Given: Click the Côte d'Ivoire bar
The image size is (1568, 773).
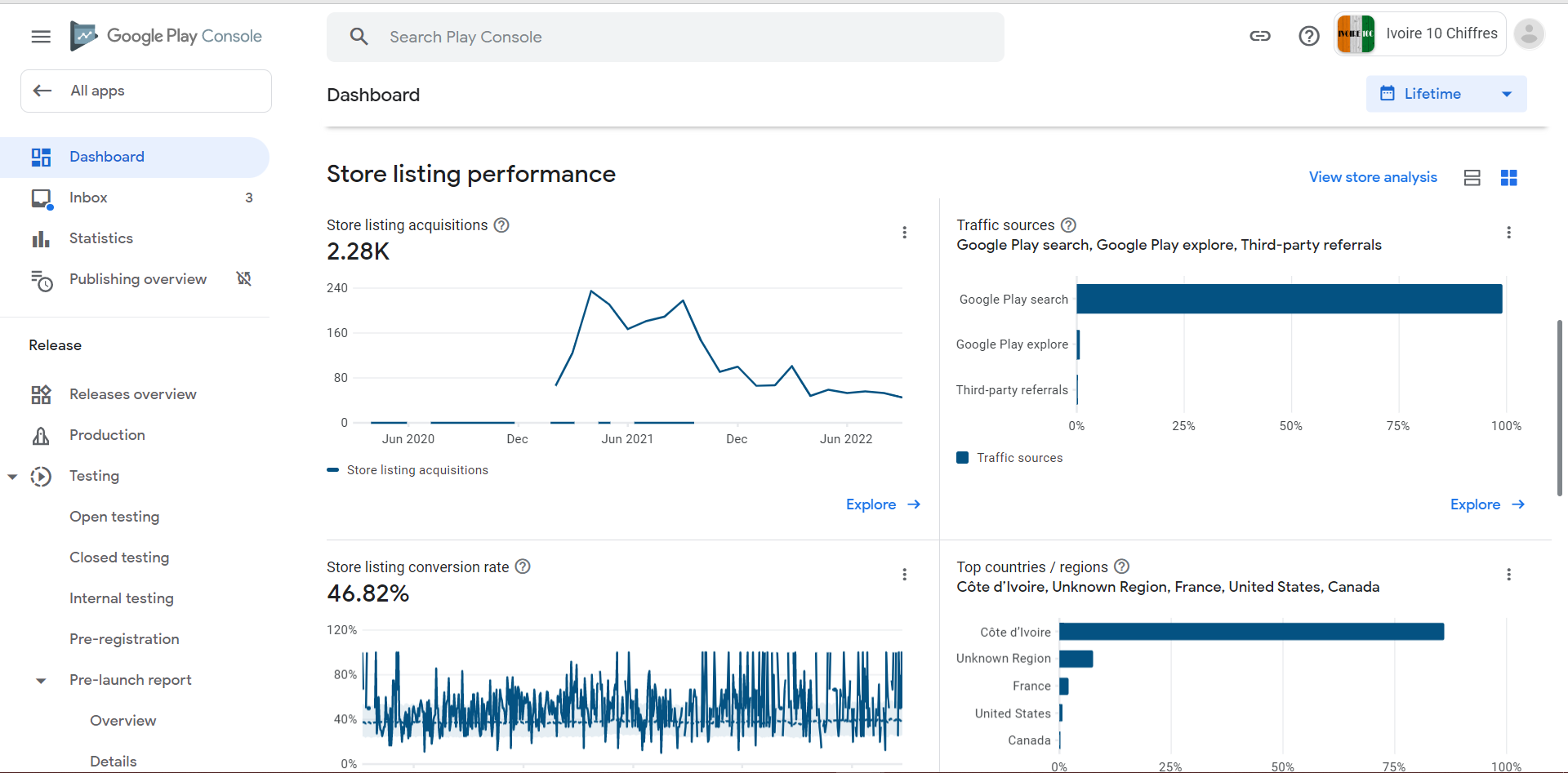Looking at the screenshot, I should 1252,632.
